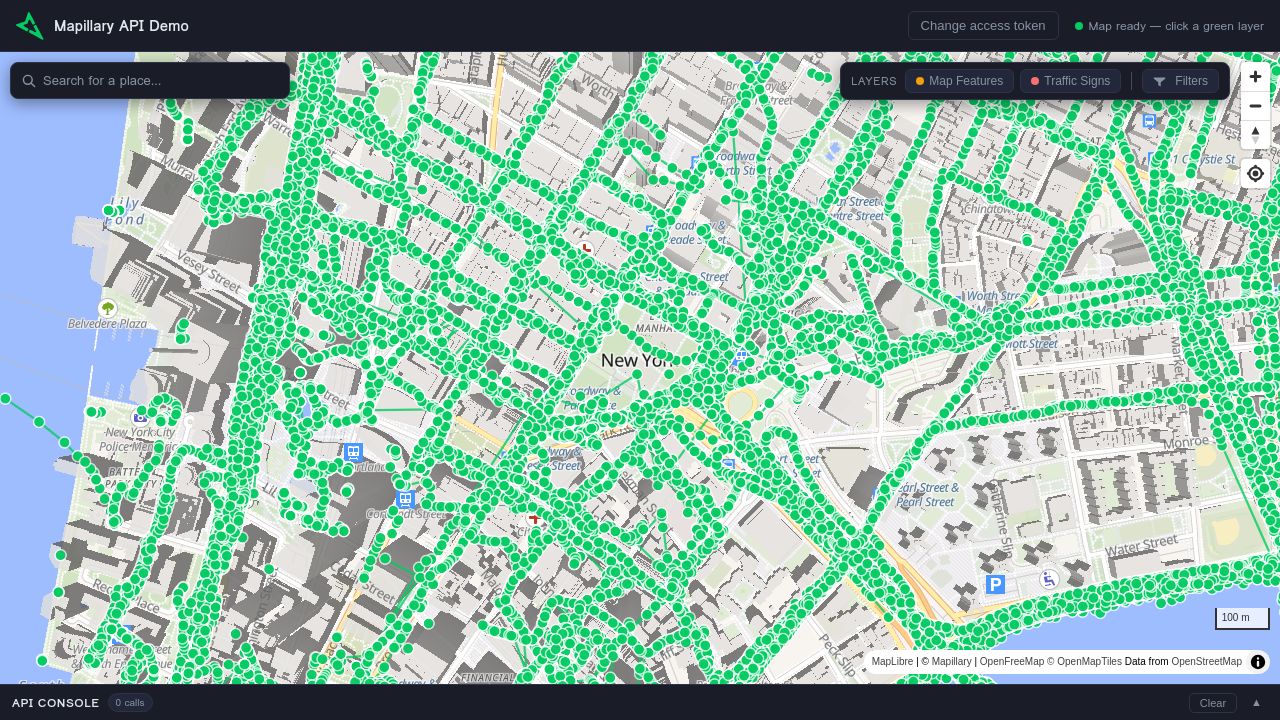Click the blue parking P icon
Screen dimensions: 1280x720
(x=995, y=585)
